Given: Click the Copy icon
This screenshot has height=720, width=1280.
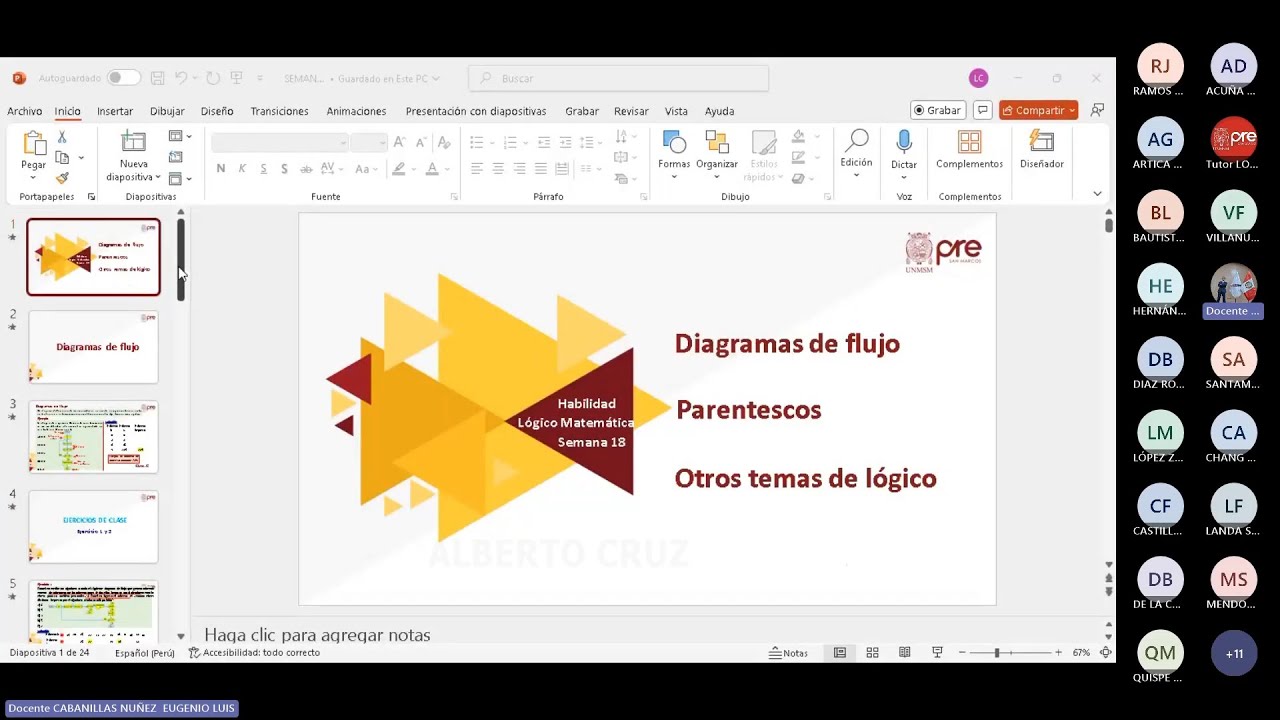Looking at the screenshot, I should (x=63, y=158).
